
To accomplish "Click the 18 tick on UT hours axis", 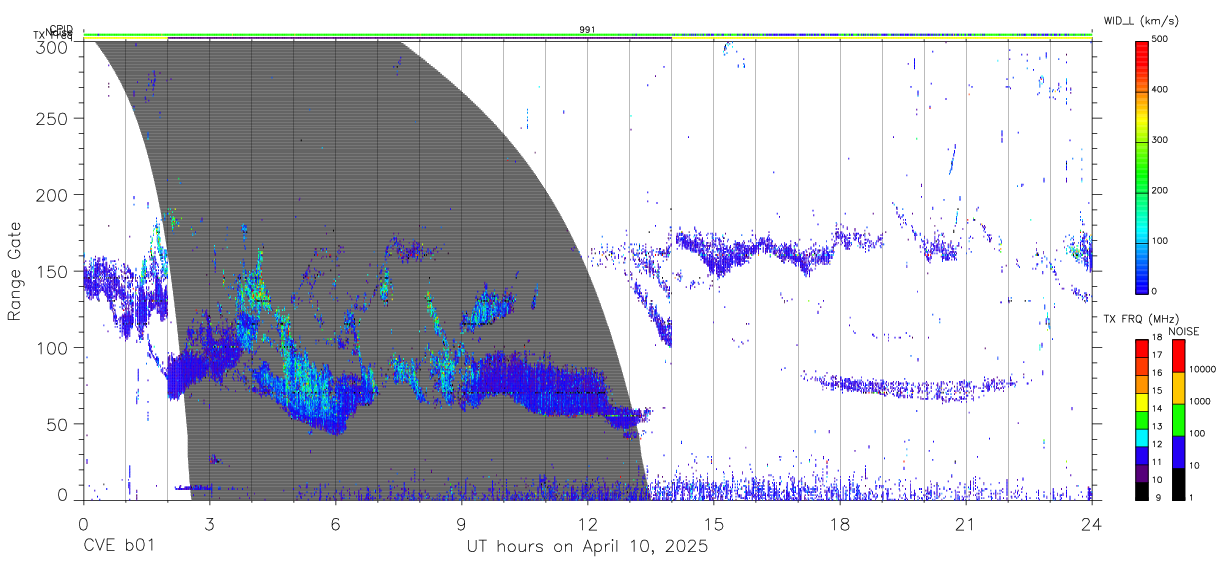I will click(x=840, y=524).
